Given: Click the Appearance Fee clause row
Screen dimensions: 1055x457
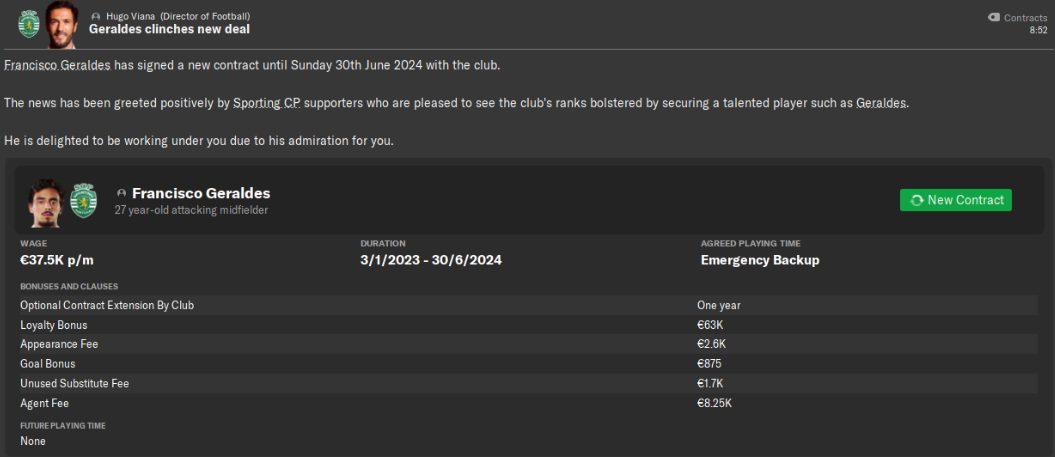Looking at the screenshot, I should click(527, 344).
